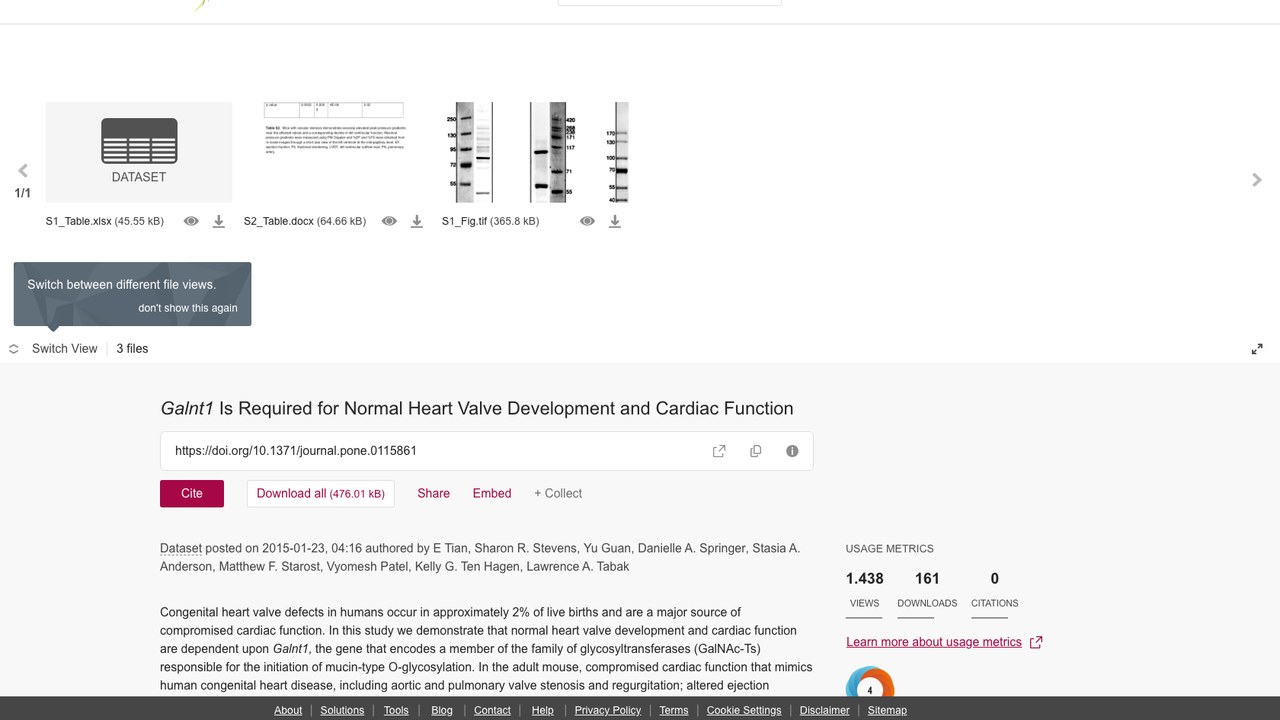Open the Solutions footer link

pos(342,710)
